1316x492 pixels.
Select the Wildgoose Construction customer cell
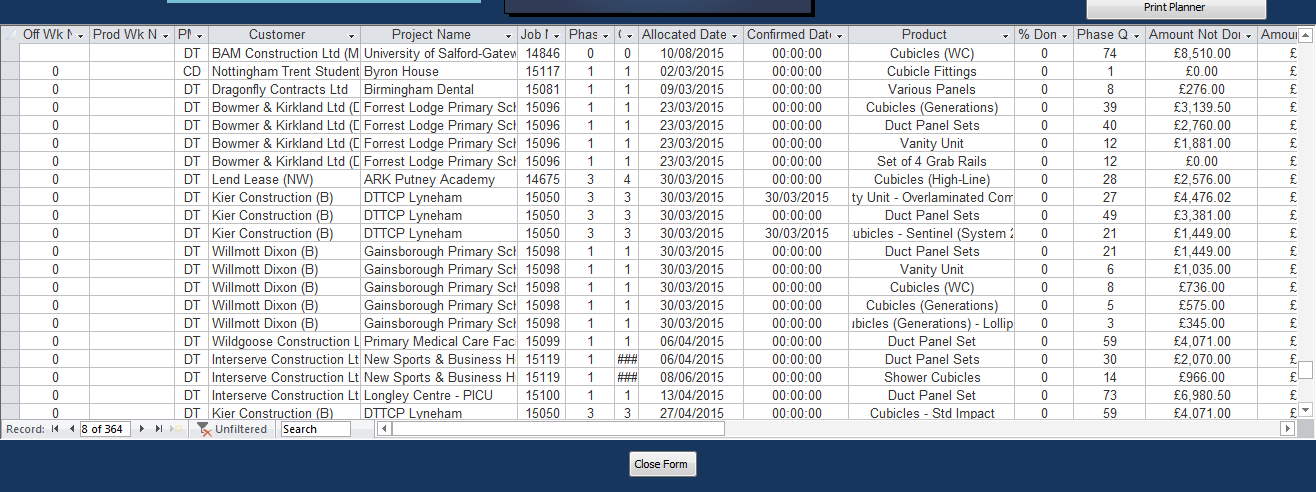coord(284,342)
